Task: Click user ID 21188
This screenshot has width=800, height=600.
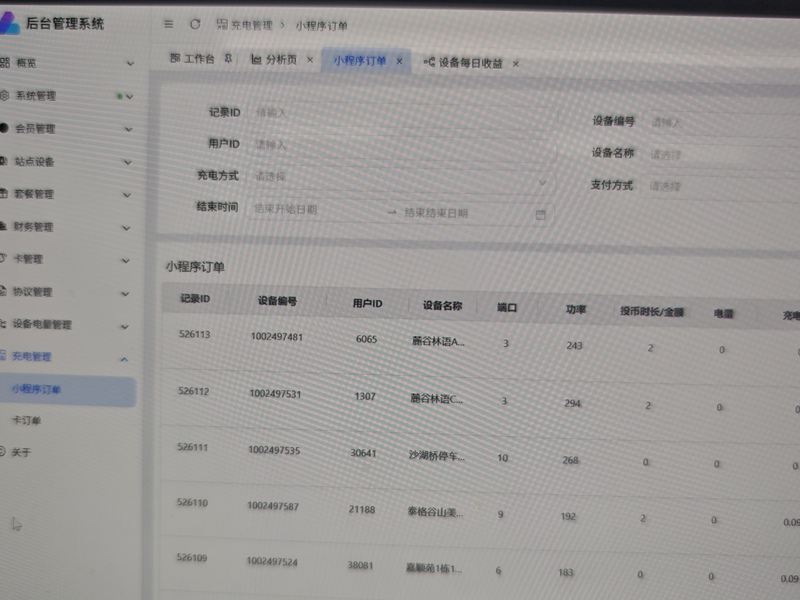Action: [362, 509]
